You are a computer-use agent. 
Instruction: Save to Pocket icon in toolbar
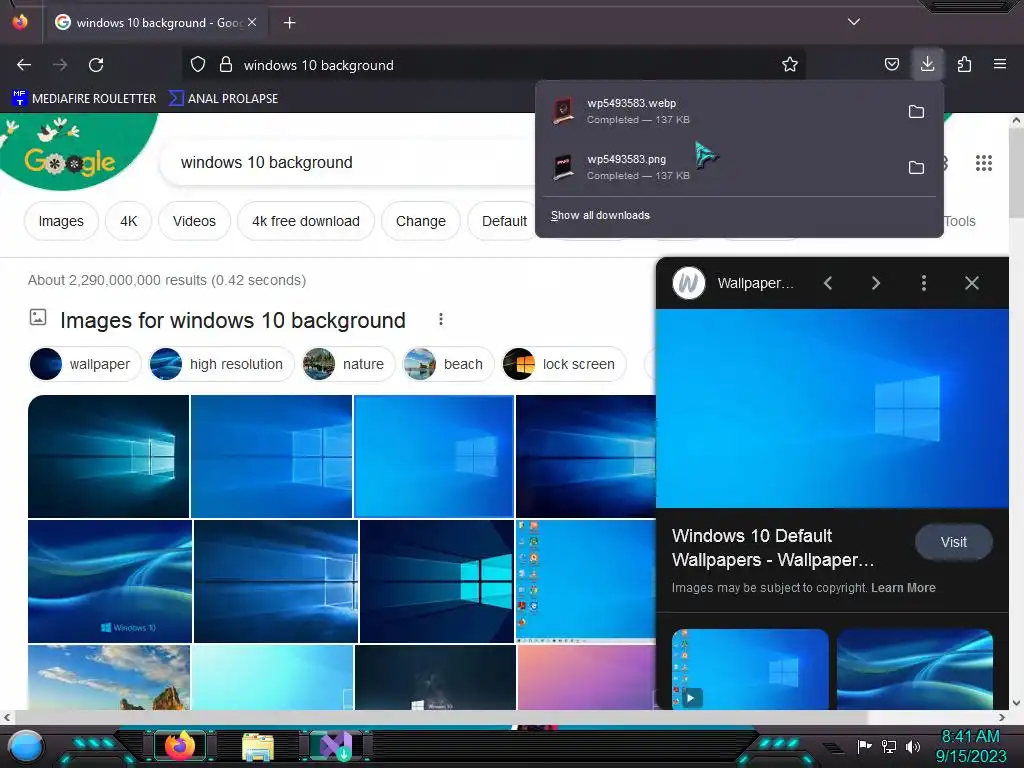891,65
